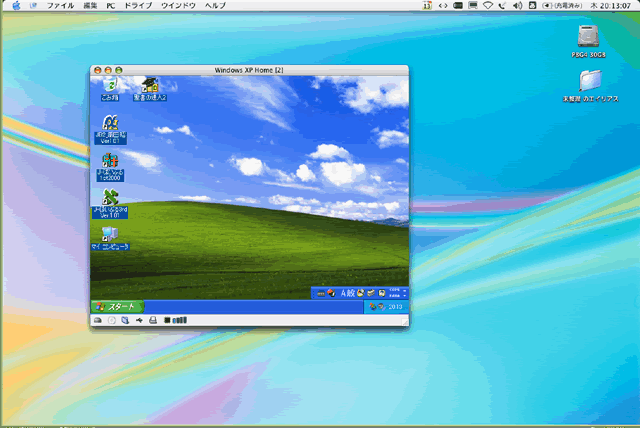Screen dimensions: 640x428
Task: Click the IME language bar keyboard icon
Action: [x=321, y=293]
